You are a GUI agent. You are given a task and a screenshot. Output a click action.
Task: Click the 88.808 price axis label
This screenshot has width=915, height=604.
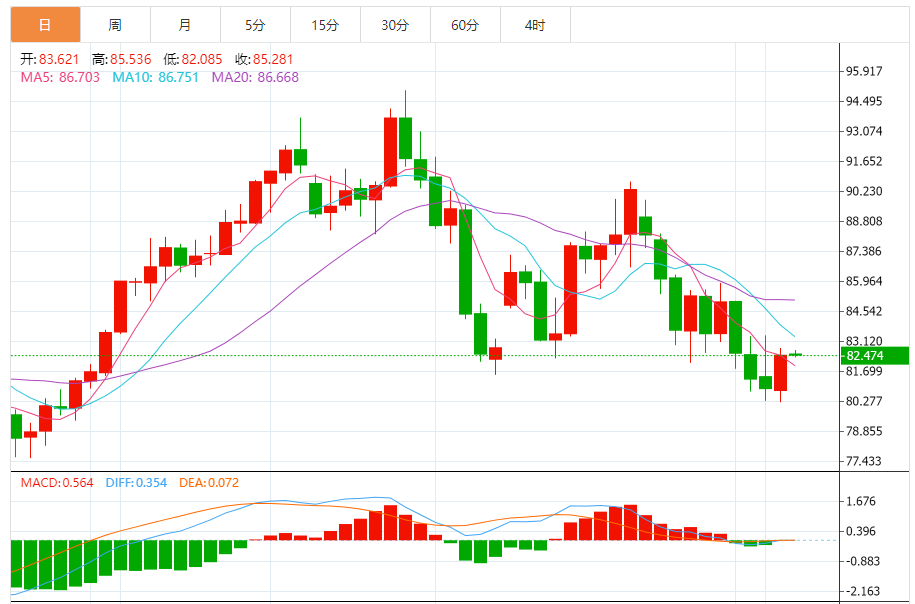click(x=864, y=221)
